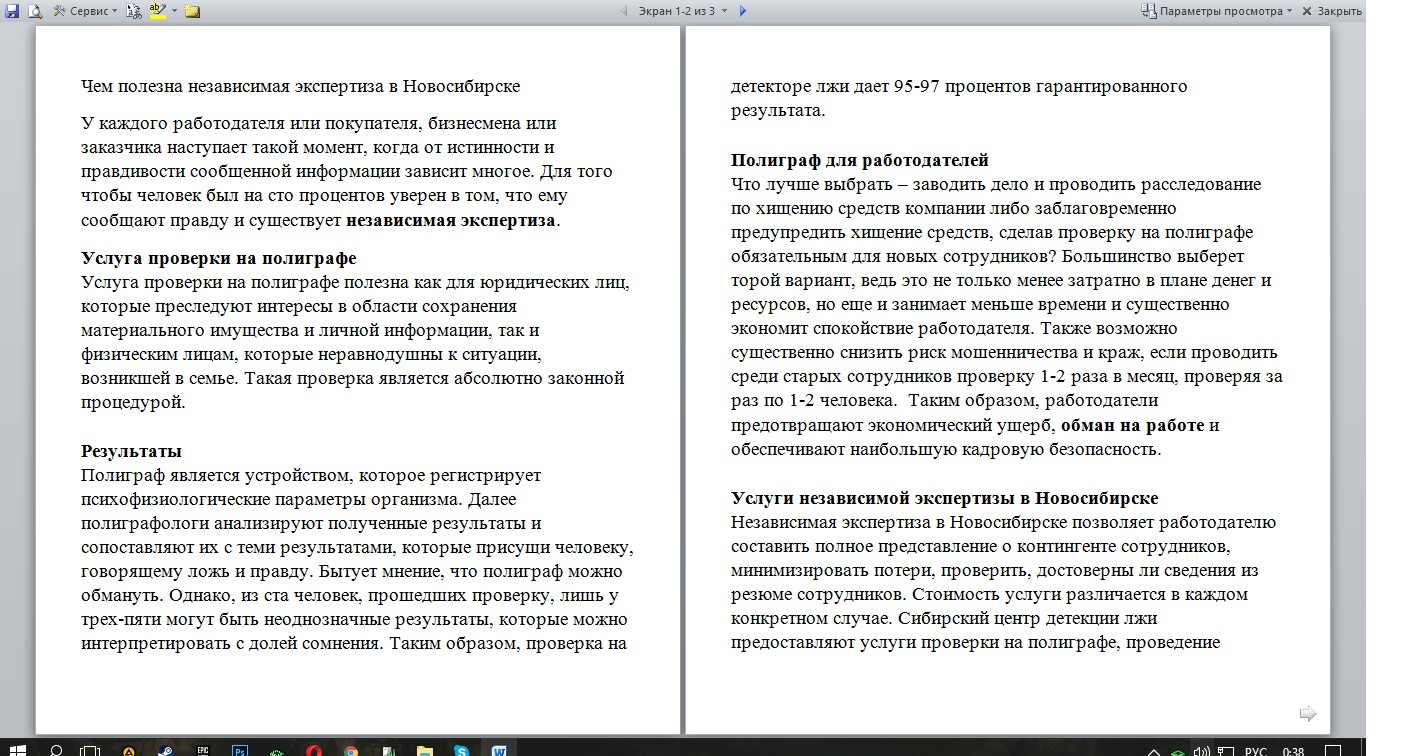Open the Windows Start menu
The height and width of the screenshot is (756, 1428).
coord(17,750)
